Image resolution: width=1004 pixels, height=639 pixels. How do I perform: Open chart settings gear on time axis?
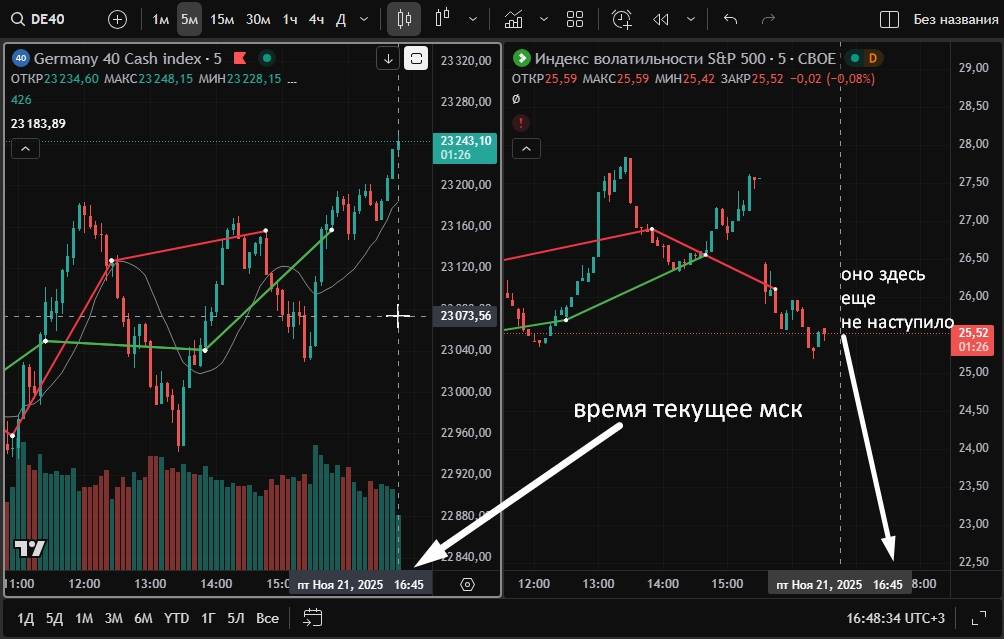point(467,584)
